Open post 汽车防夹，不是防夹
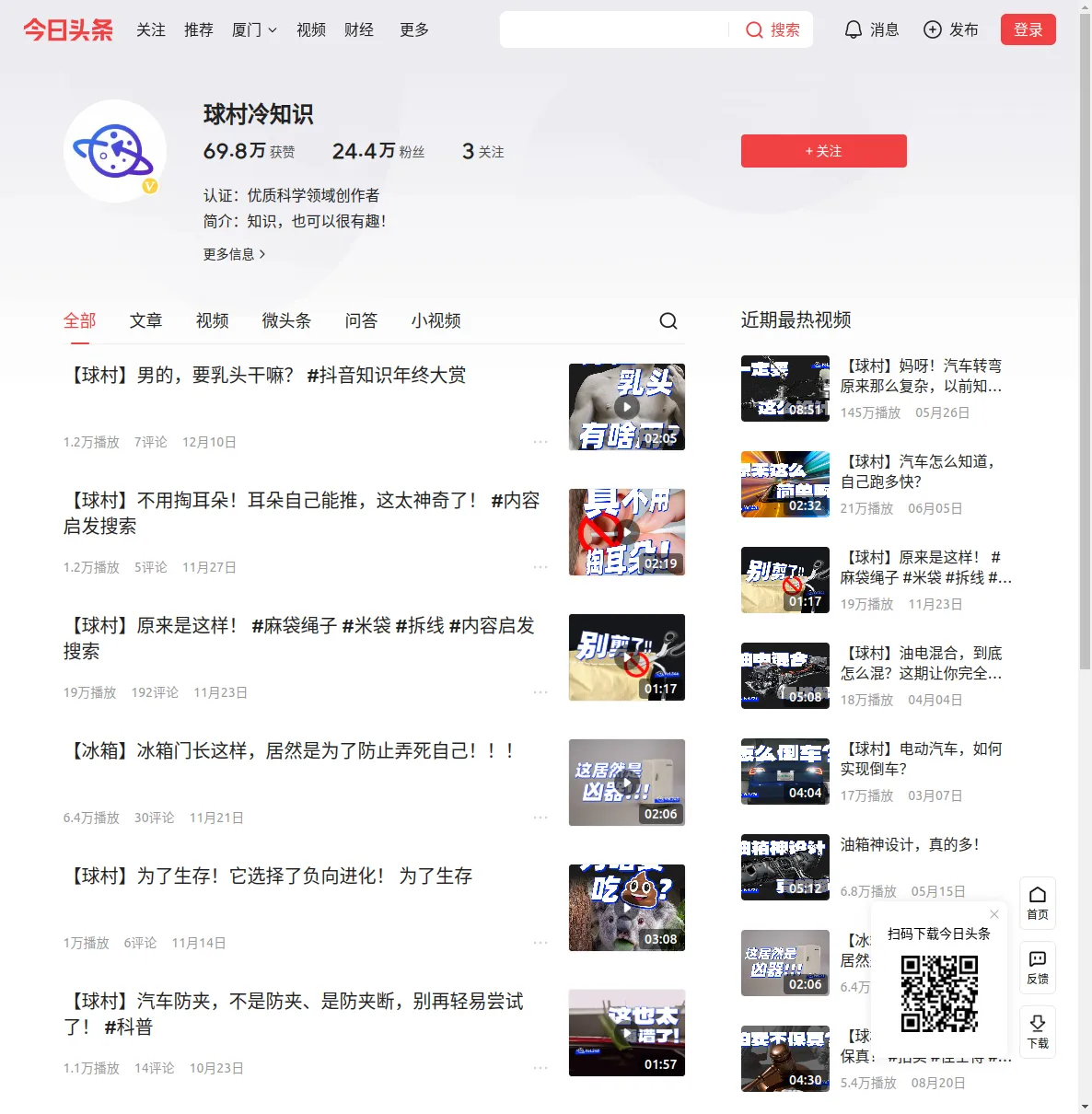This screenshot has height=1114, width=1092. (294, 1014)
